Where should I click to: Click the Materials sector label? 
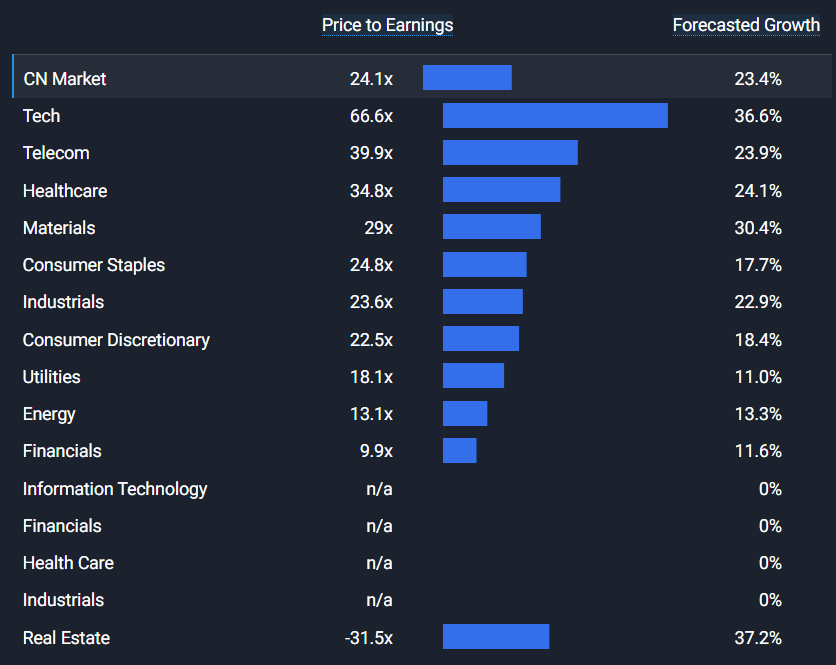59,228
